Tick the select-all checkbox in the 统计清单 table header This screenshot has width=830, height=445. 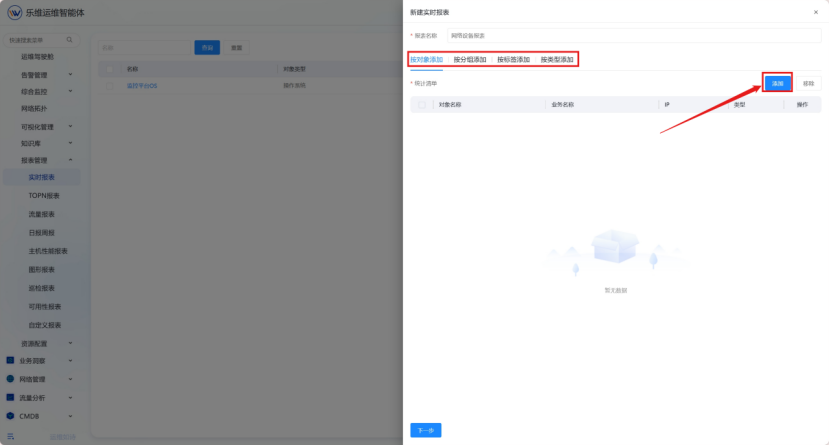tap(421, 105)
